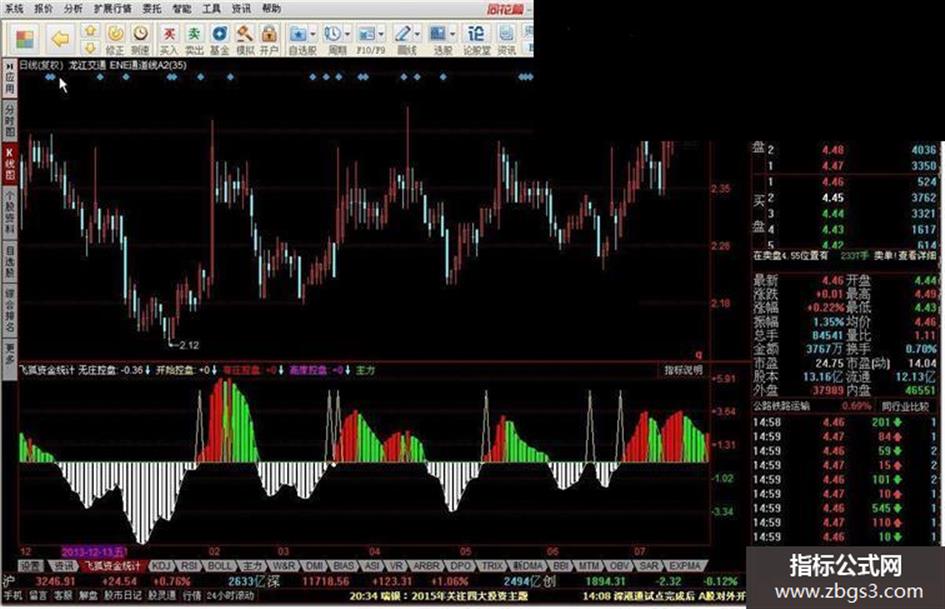Open the 公路铁路运输 sector link
The image size is (945, 609).
coord(781,406)
